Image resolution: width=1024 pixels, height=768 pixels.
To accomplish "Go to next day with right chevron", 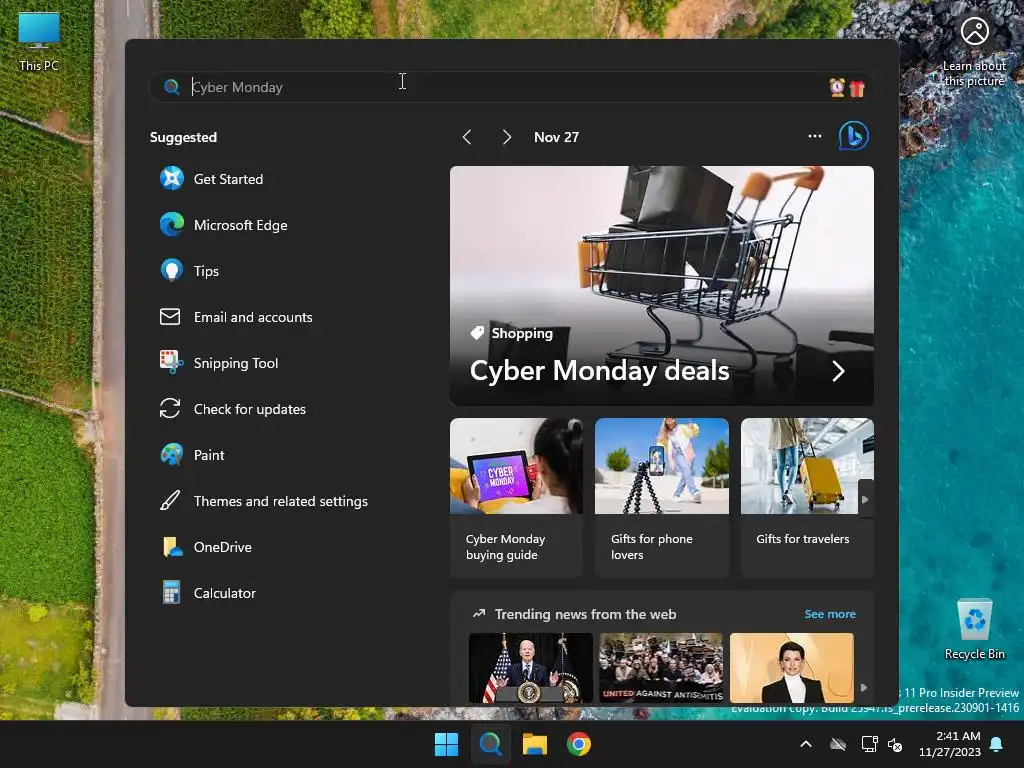I will [506, 137].
